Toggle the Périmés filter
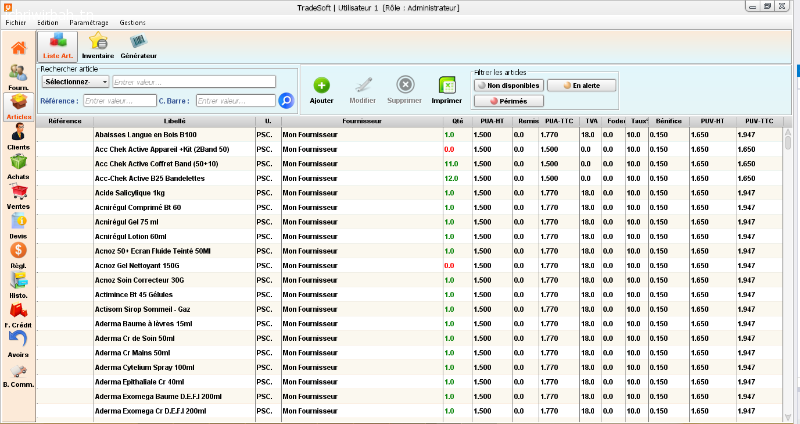 (x=509, y=101)
